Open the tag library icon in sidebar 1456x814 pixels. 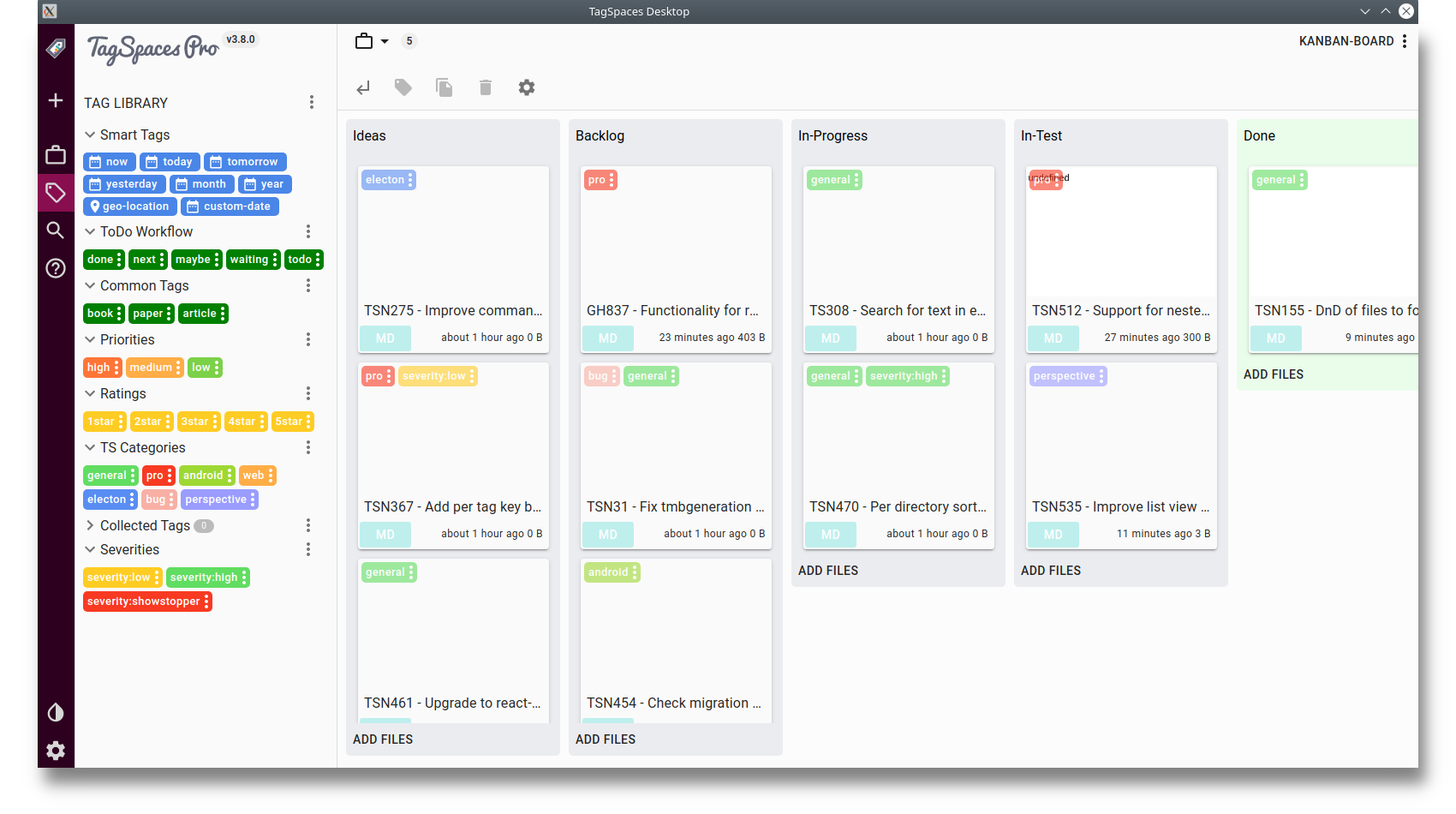[56, 193]
